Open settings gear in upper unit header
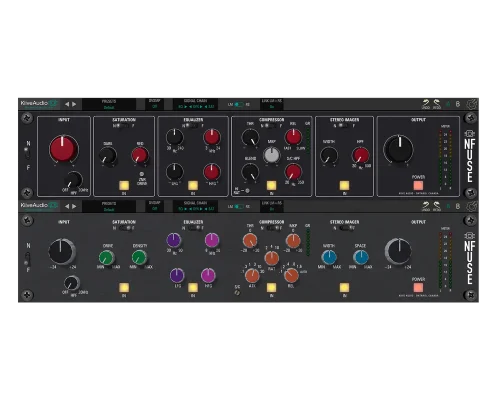Viewport: 500px width, 400px height. (472, 104)
